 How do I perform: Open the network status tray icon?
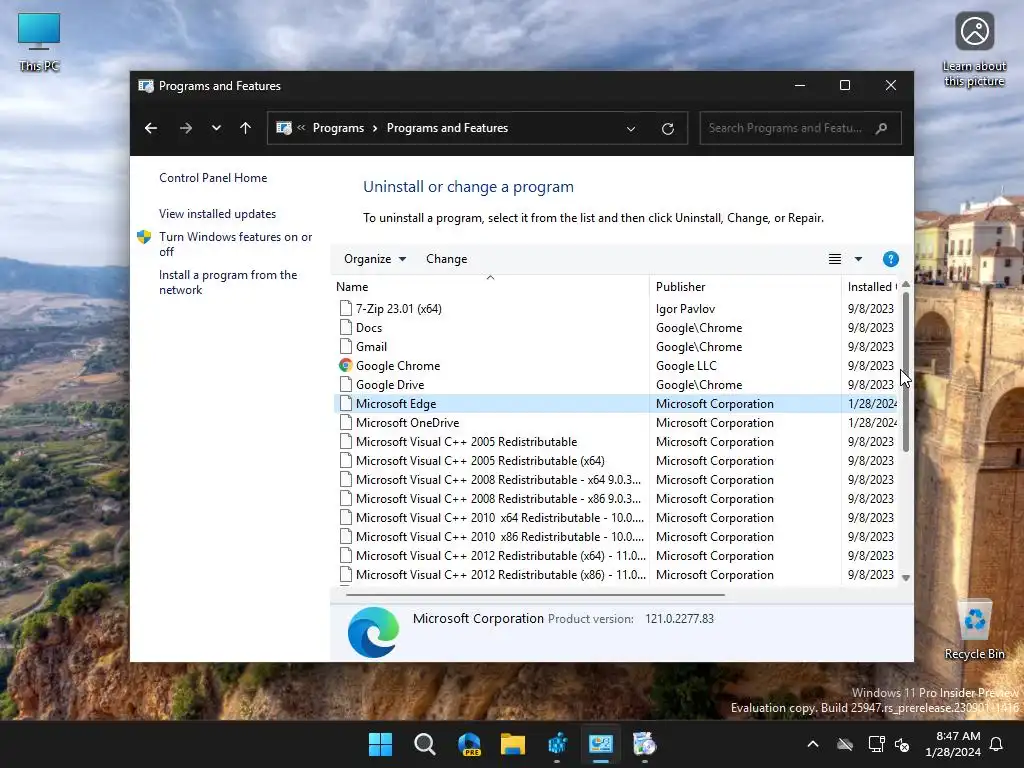coord(875,744)
